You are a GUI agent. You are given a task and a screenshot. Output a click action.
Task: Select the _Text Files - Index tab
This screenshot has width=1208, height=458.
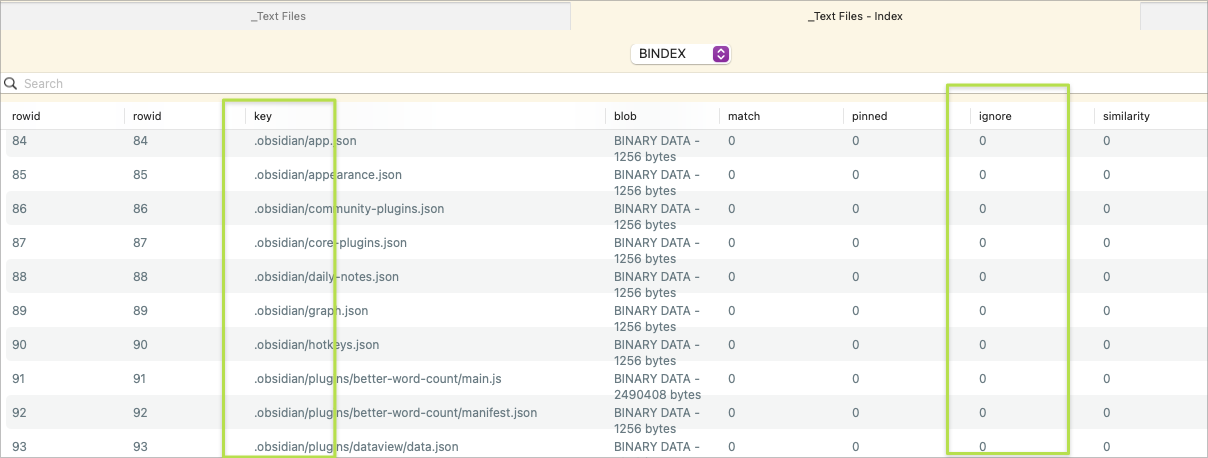(855, 16)
